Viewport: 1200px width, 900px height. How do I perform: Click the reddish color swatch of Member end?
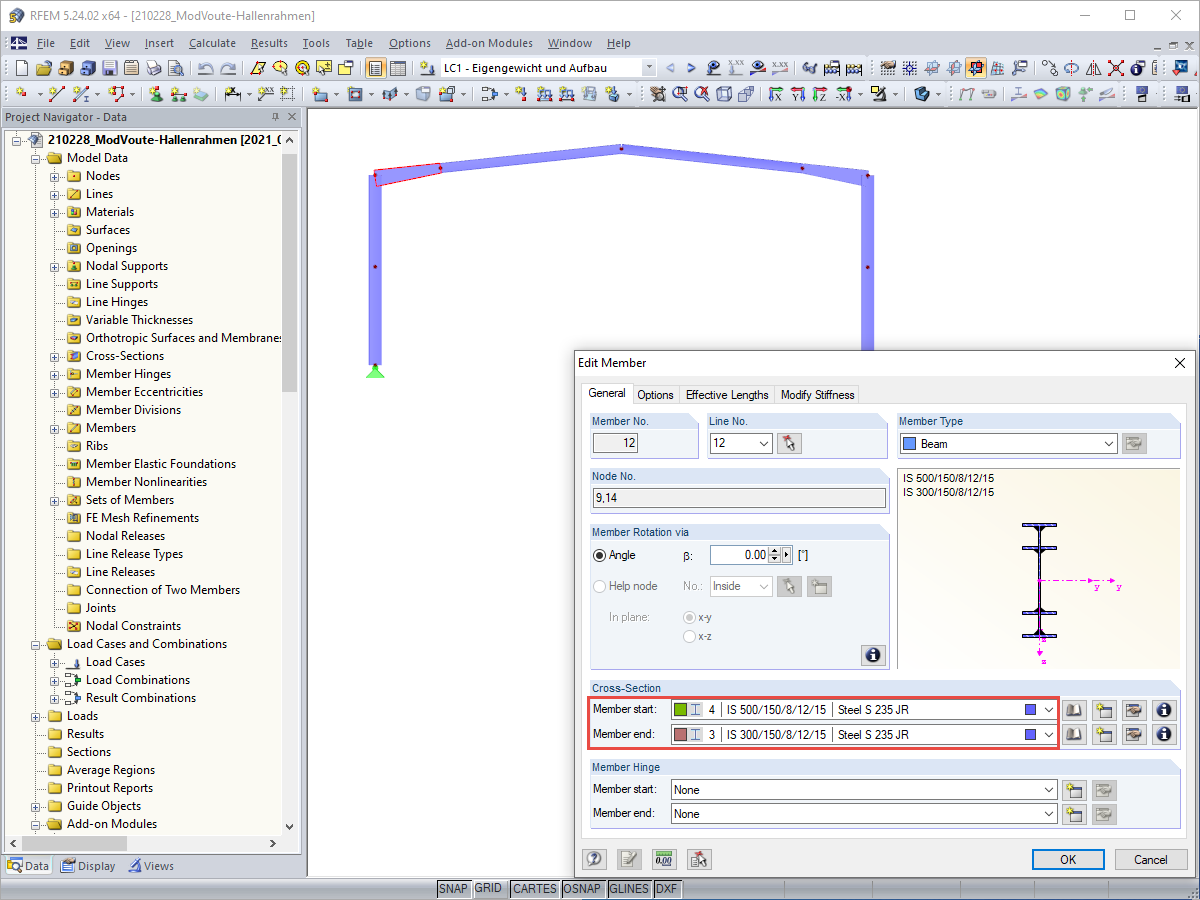click(x=681, y=734)
